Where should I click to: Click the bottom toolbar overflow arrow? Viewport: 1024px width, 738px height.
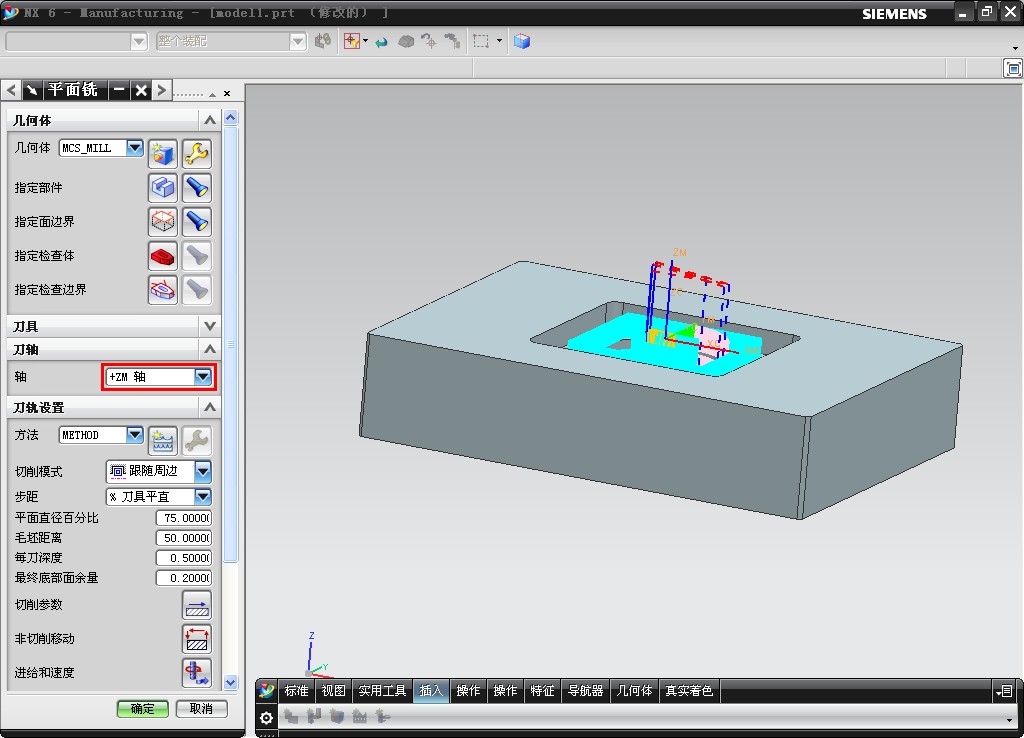point(1011,720)
